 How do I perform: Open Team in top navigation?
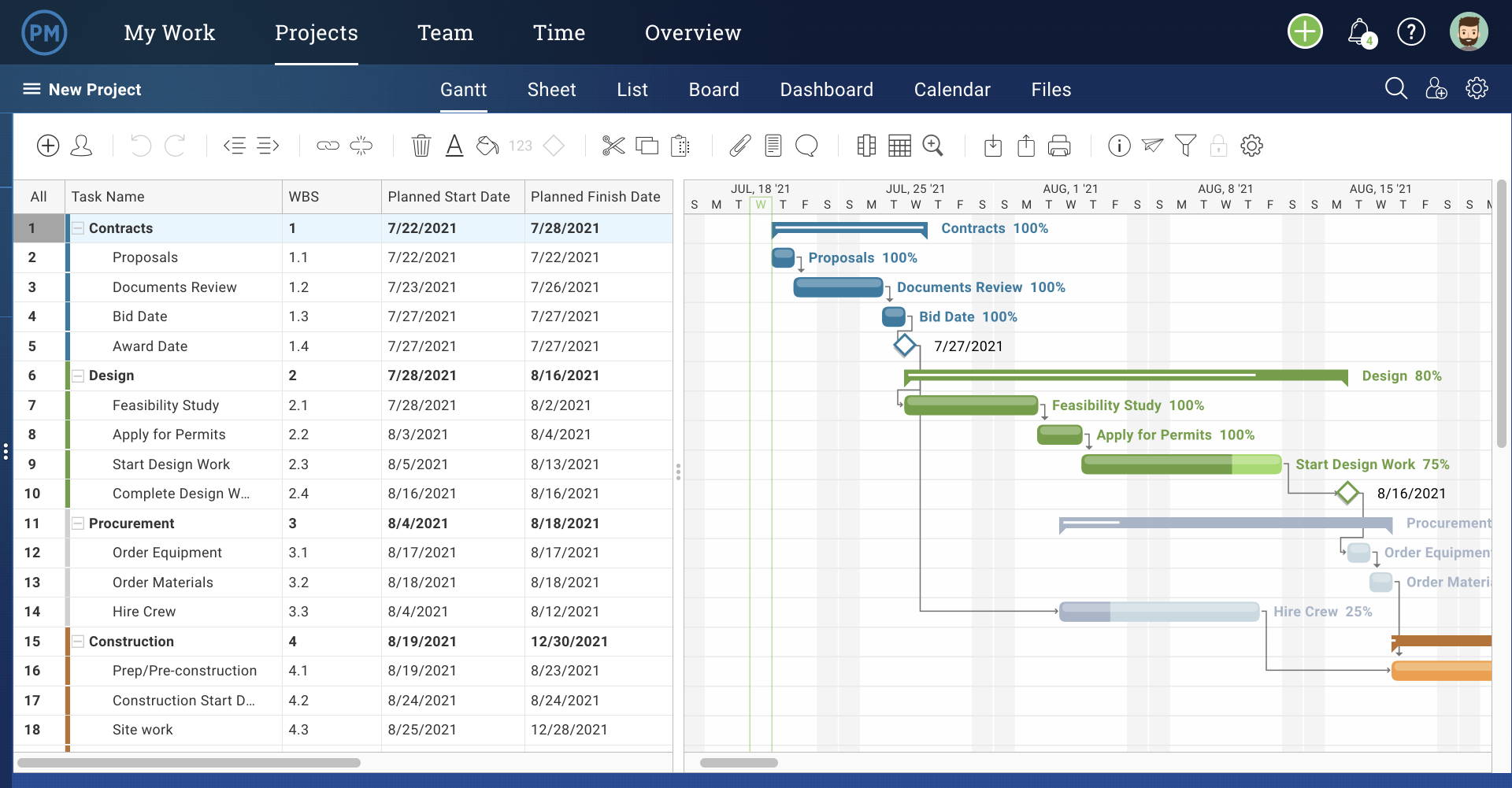pyautogui.click(x=445, y=32)
